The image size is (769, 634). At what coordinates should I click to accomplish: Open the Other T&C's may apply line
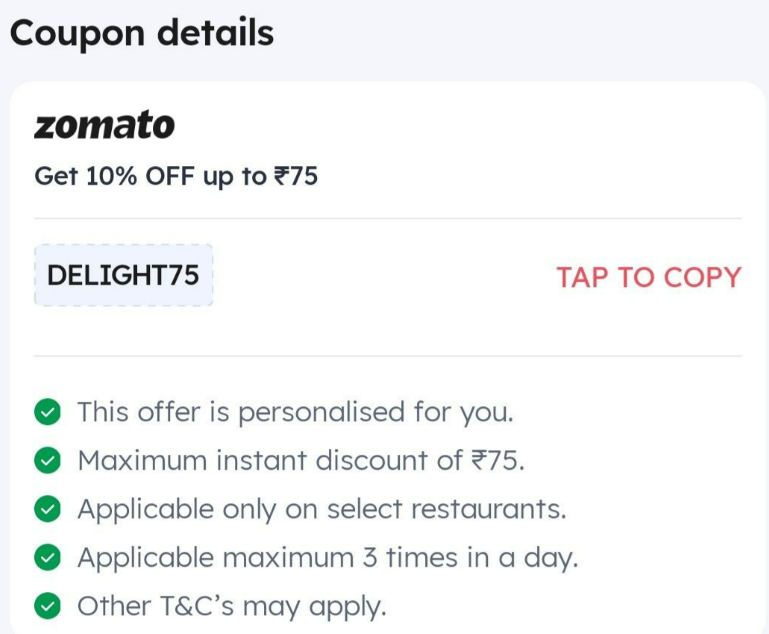(232, 606)
